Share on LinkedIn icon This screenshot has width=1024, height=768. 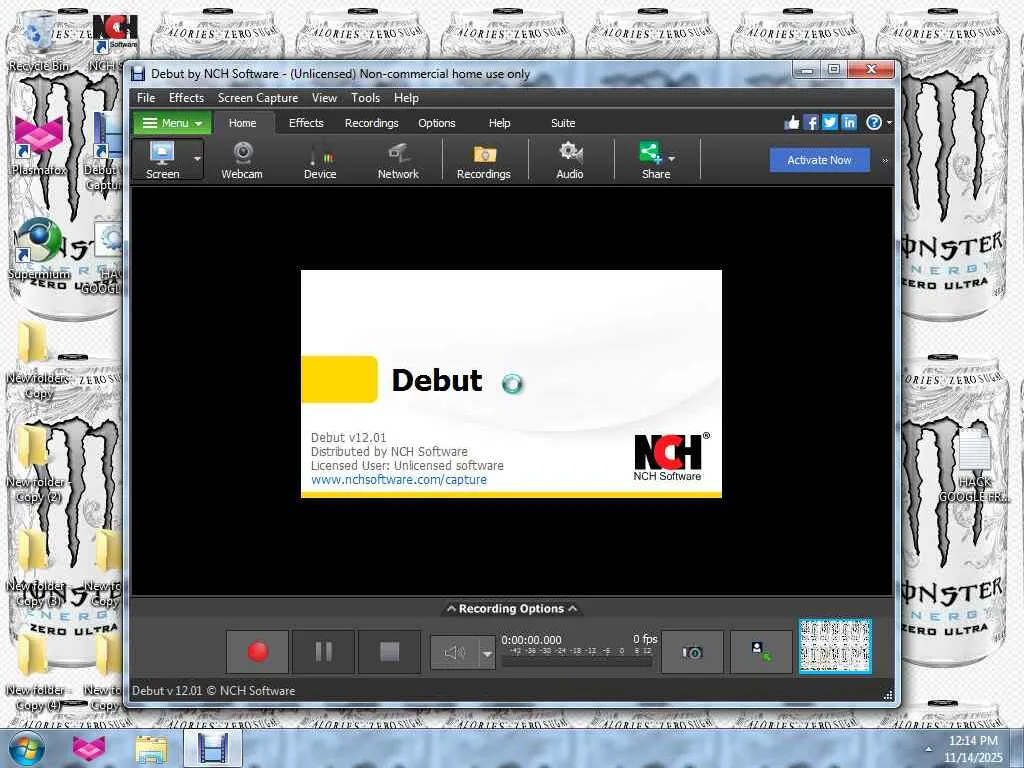[x=848, y=122]
